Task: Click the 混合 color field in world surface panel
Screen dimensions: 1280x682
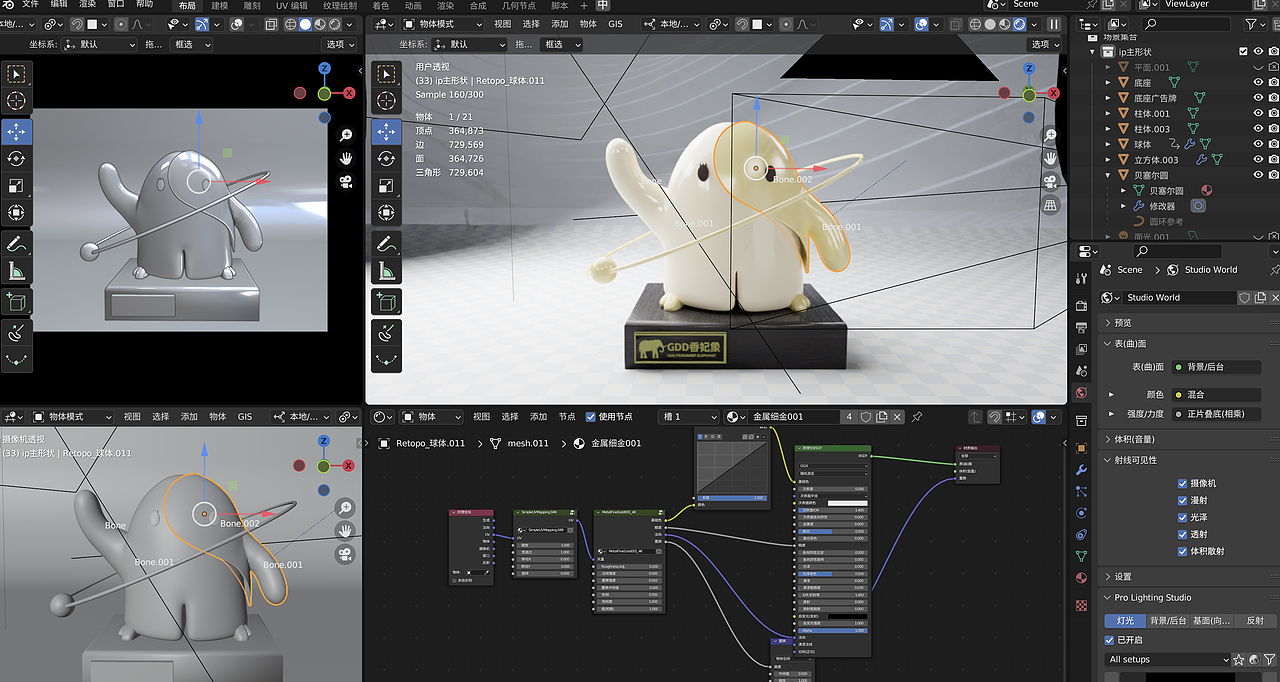Action: point(1216,395)
